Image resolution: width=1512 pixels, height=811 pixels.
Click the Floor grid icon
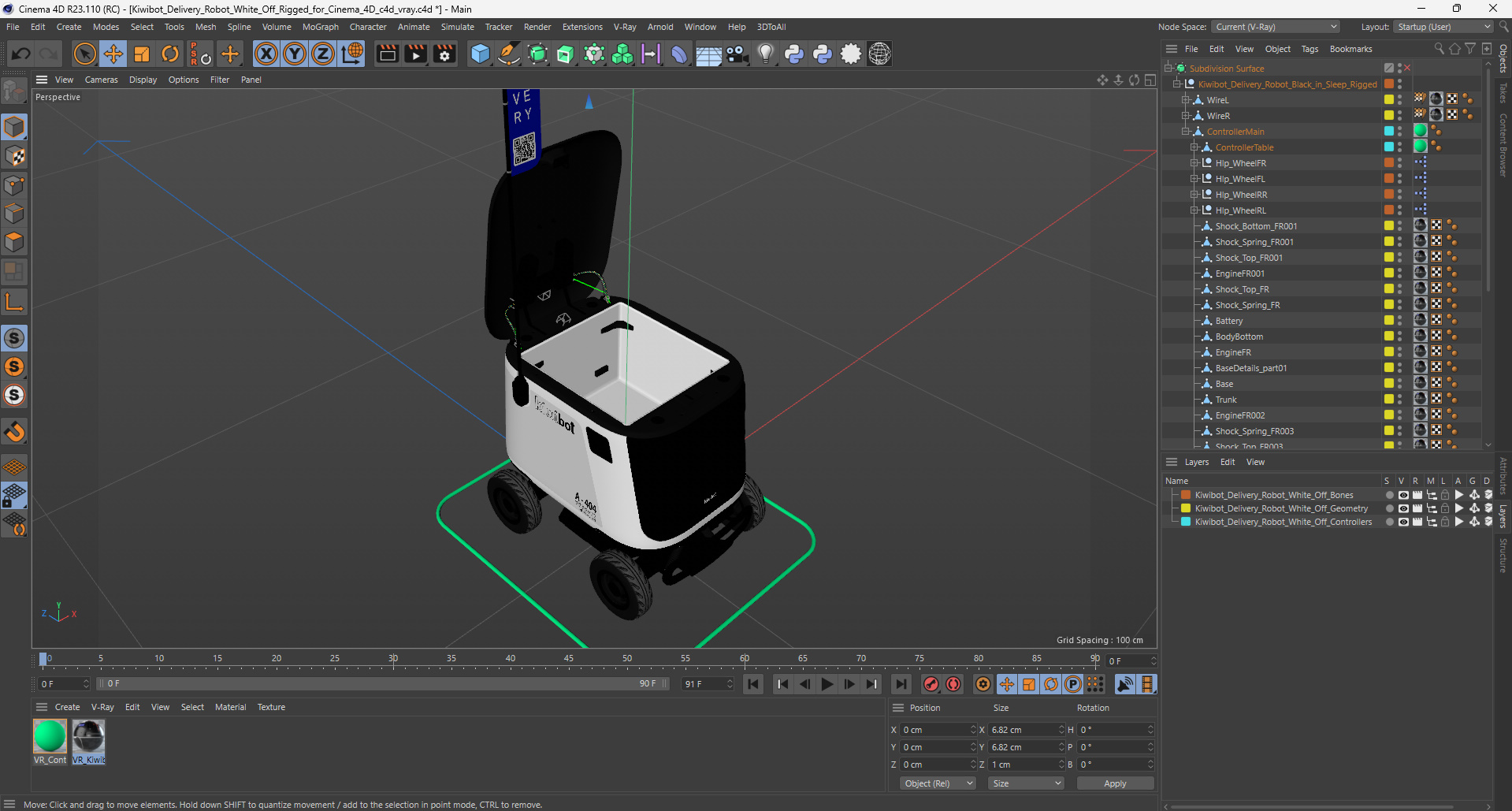[x=708, y=54]
